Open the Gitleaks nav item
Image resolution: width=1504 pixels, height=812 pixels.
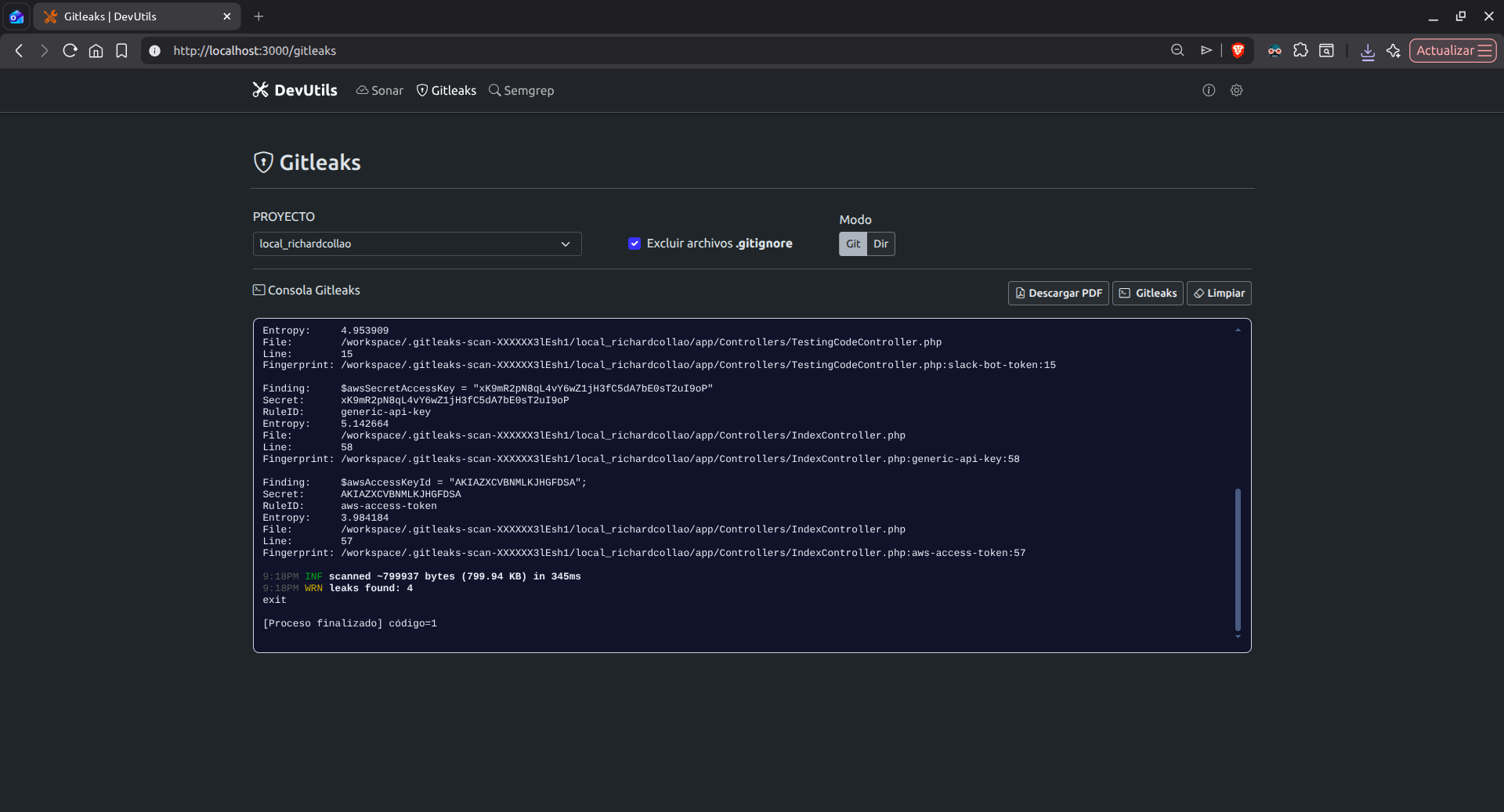pyautogui.click(x=446, y=91)
